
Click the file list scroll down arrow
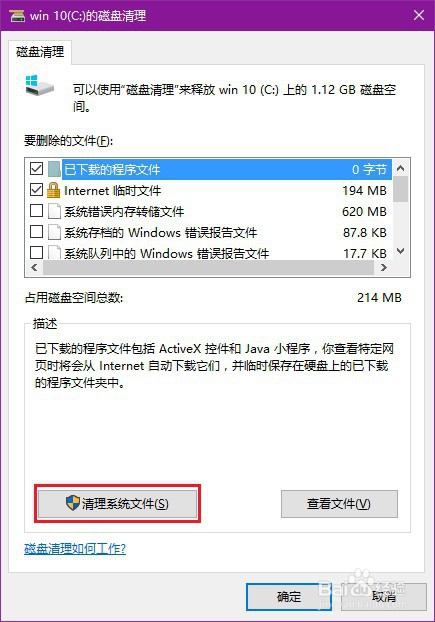click(401, 251)
